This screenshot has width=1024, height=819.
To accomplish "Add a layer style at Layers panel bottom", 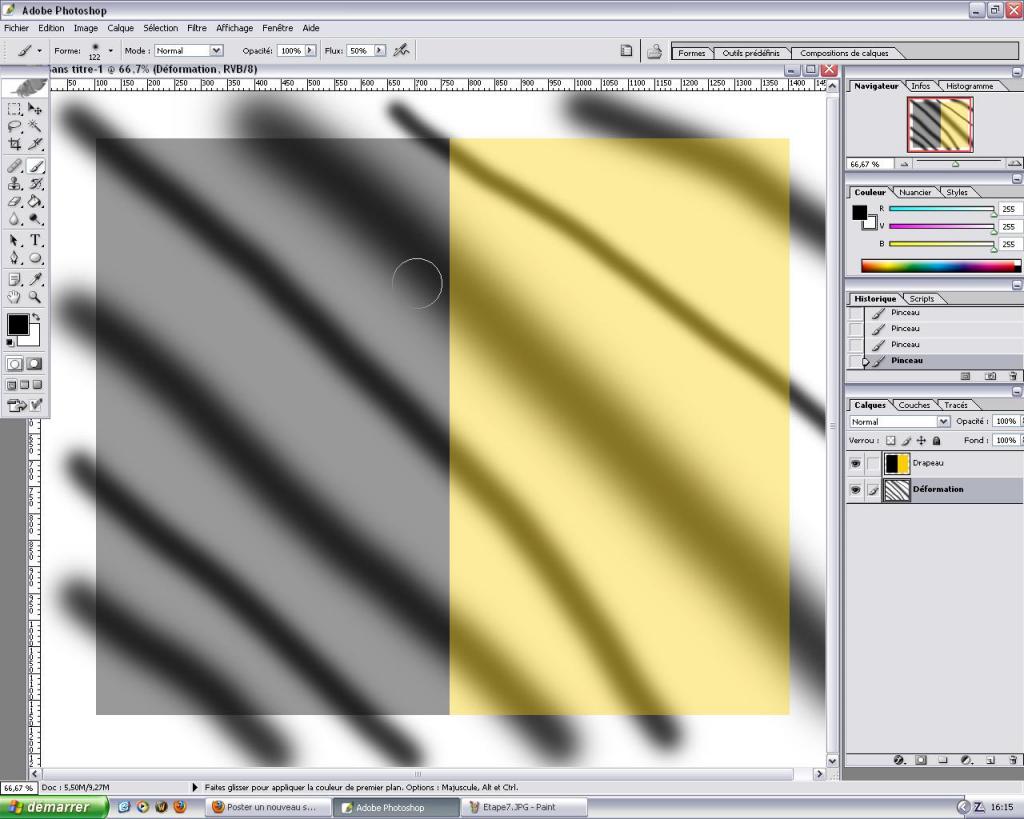I will pos(899,760).
